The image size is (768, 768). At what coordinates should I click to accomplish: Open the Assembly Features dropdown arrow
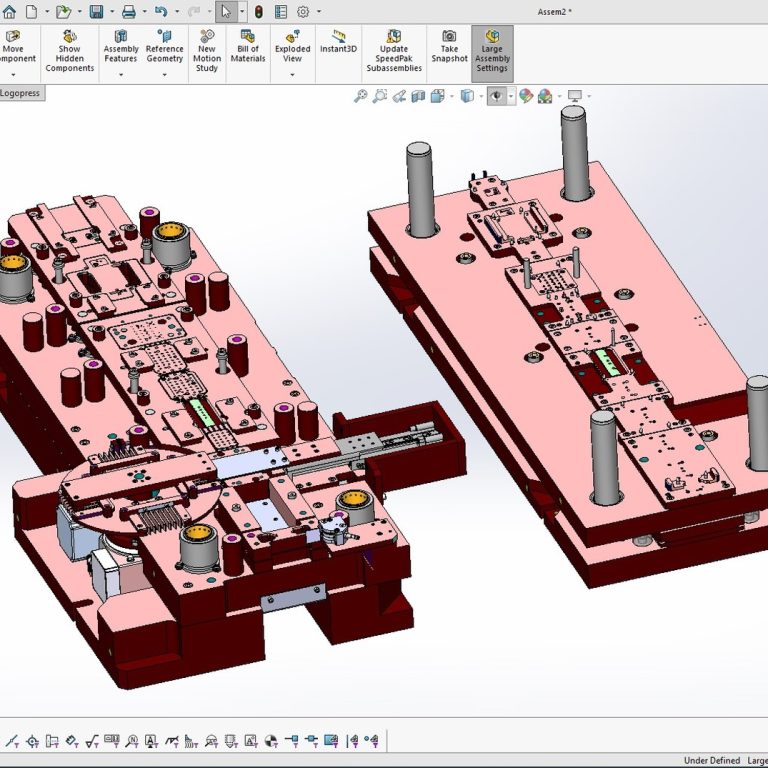click(x=121, y=73)
